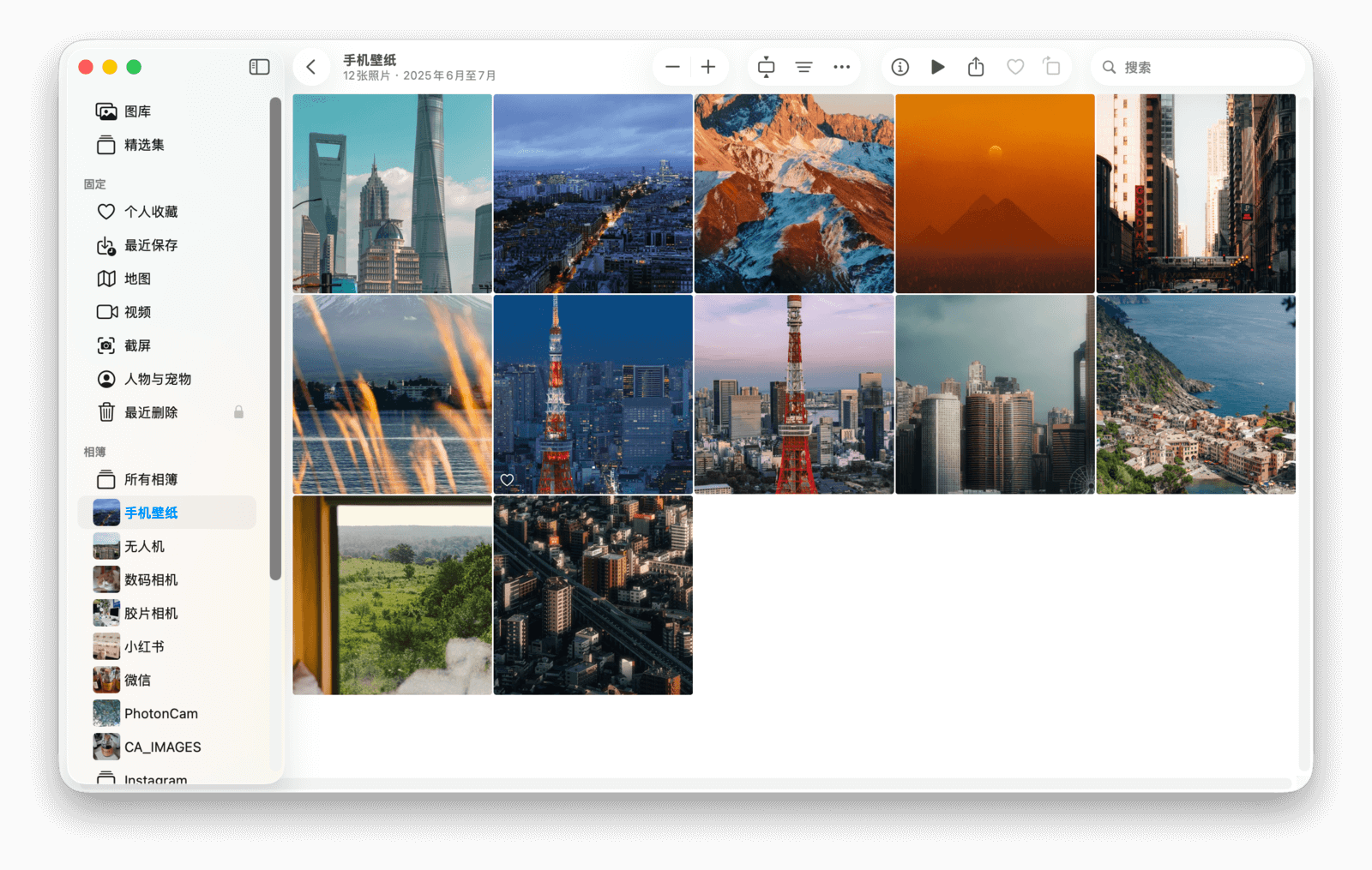The height and width of the screenshot is (870, 1372).
Task: Toggle favorite with heart icon in toolbar
Action: pyautogui.click(x=1015, y=67)
